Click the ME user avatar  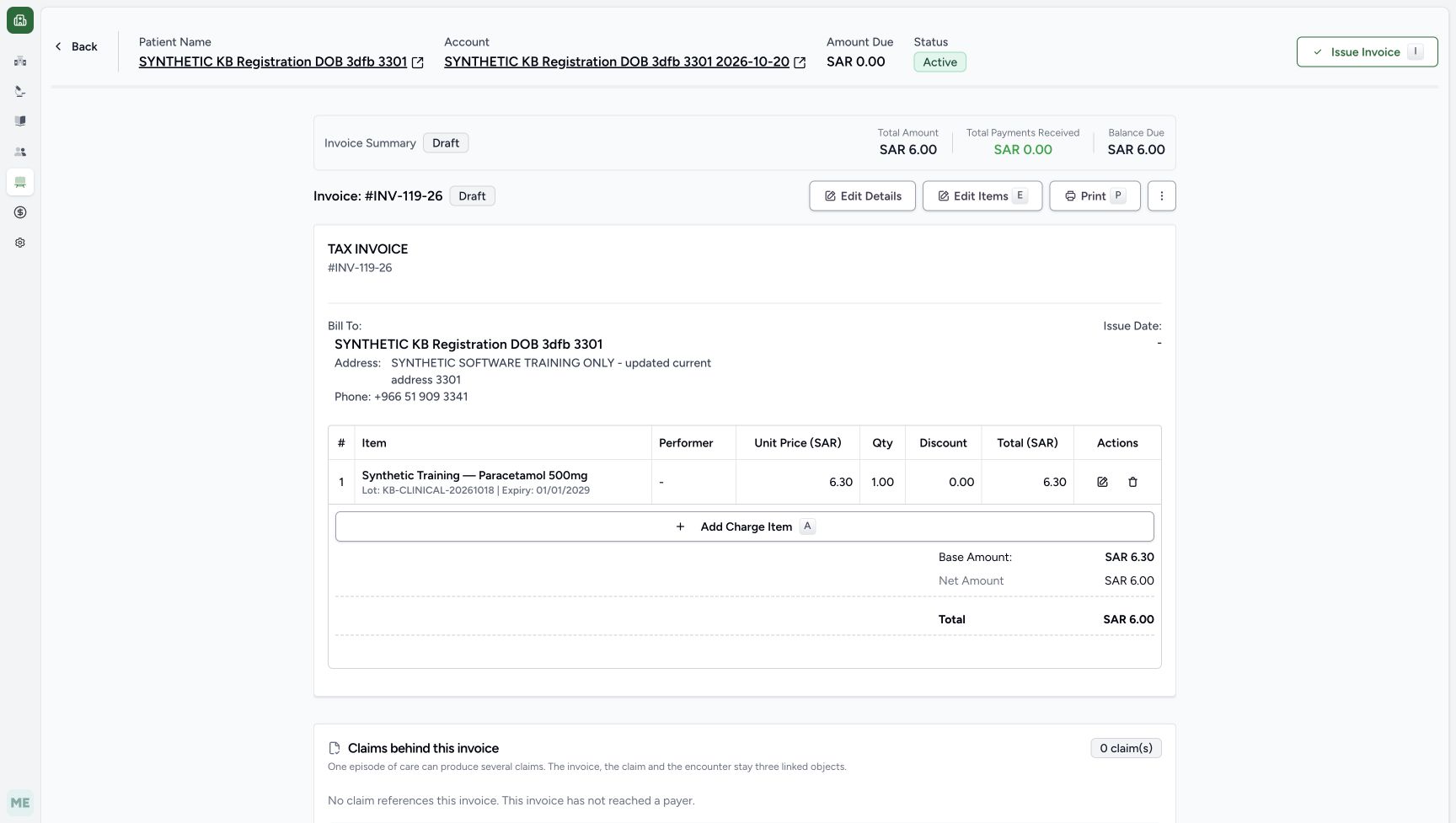click(x=20, y=803)
